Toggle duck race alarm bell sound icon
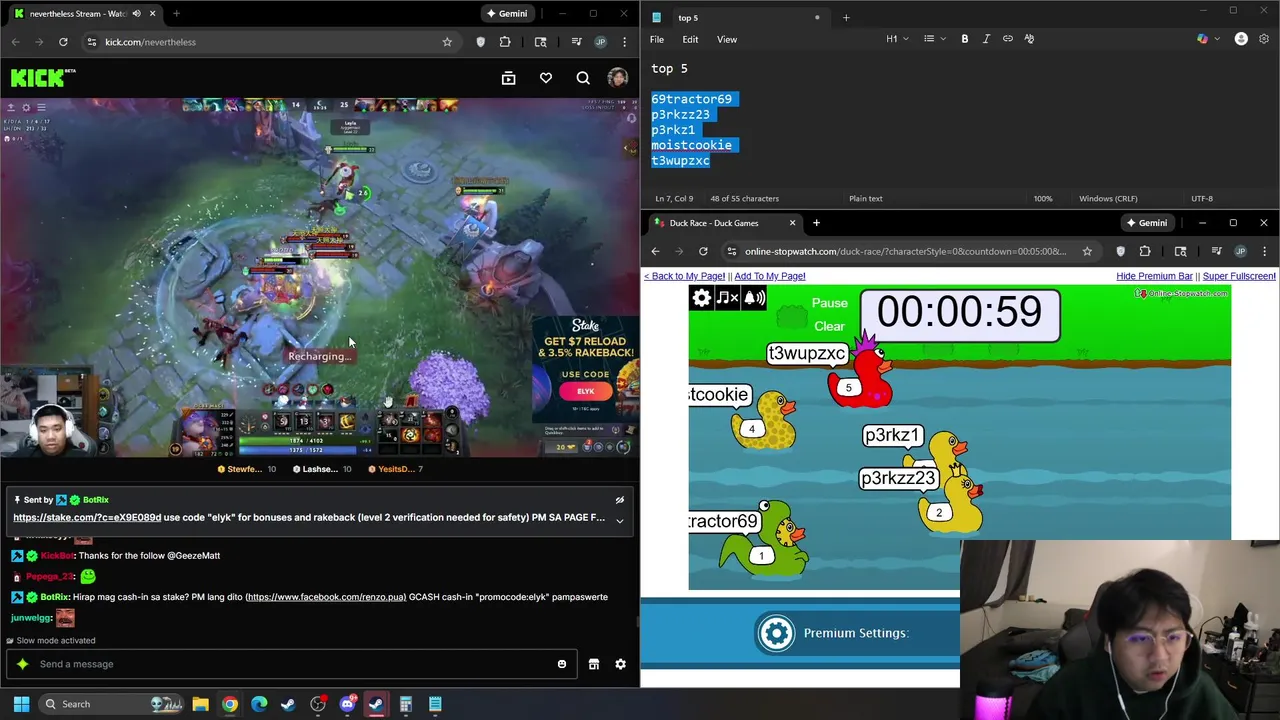 click(754, 298)
